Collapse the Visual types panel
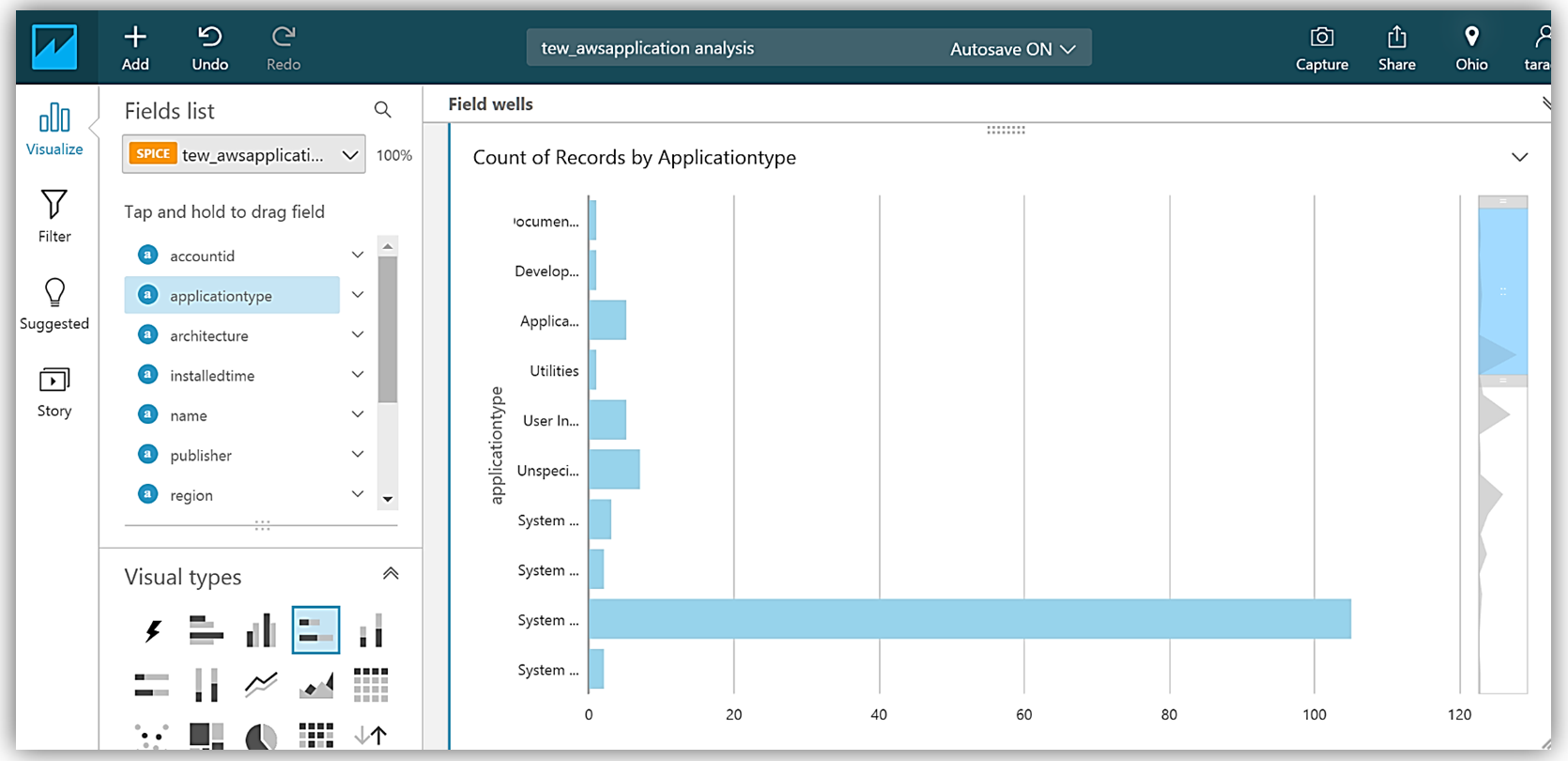The height and width of the screenshot is (761, 1568). (x=391, y=574)
